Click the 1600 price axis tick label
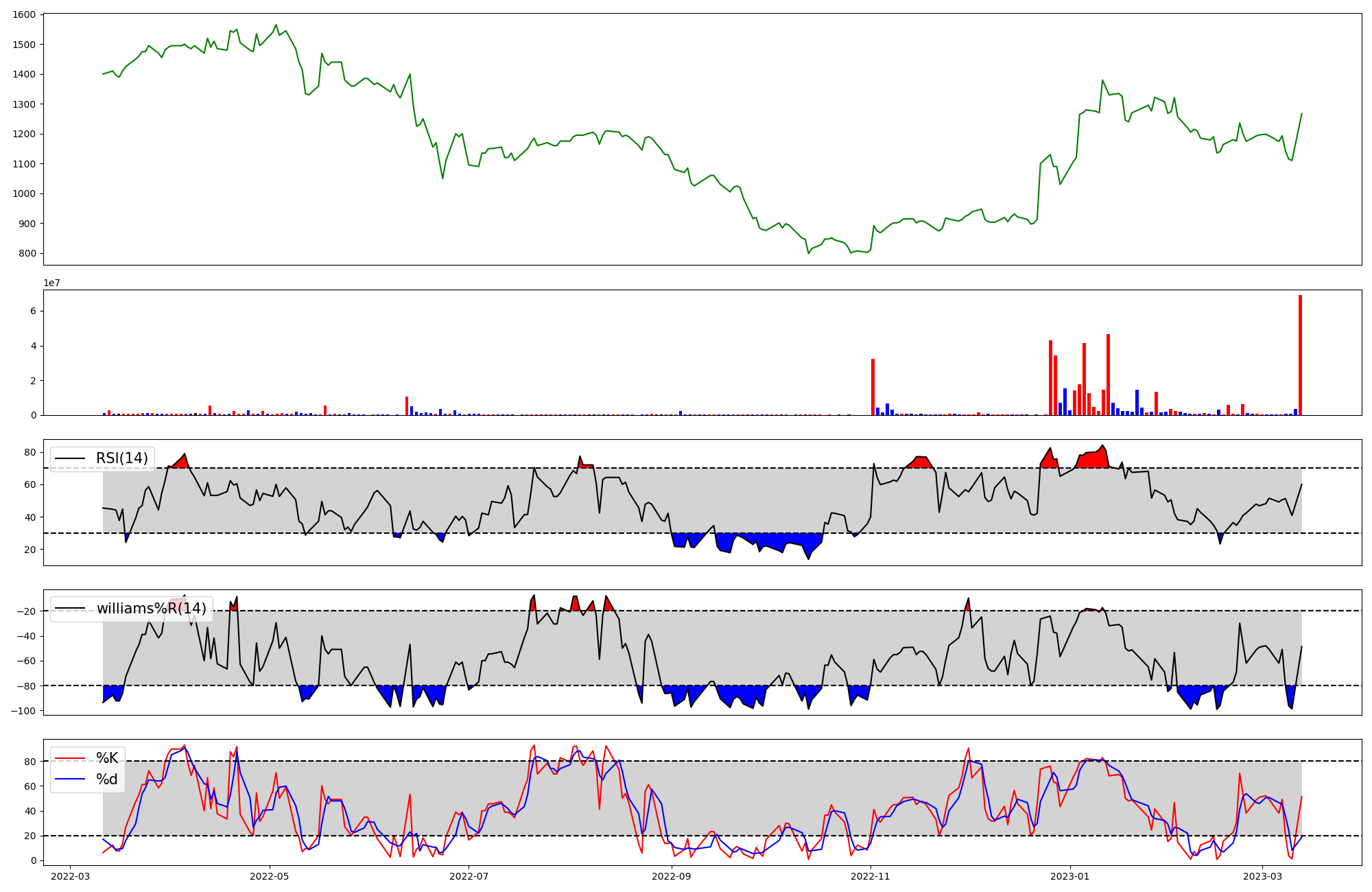 point(24,15)
